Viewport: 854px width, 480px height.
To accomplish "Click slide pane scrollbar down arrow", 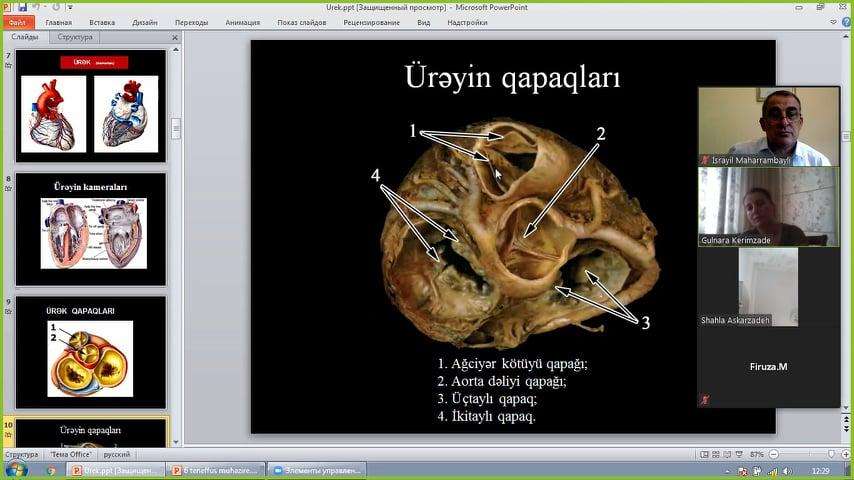I will pos(176,442).
